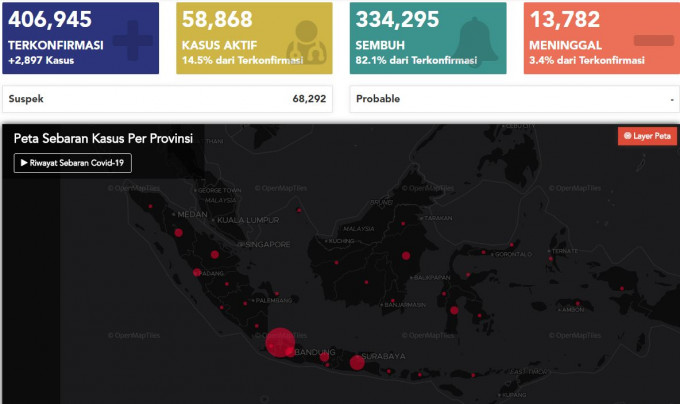Click the bell icon on Sembuh card
Viewport: 680px width, 404px height.
(x=475, y=40)
